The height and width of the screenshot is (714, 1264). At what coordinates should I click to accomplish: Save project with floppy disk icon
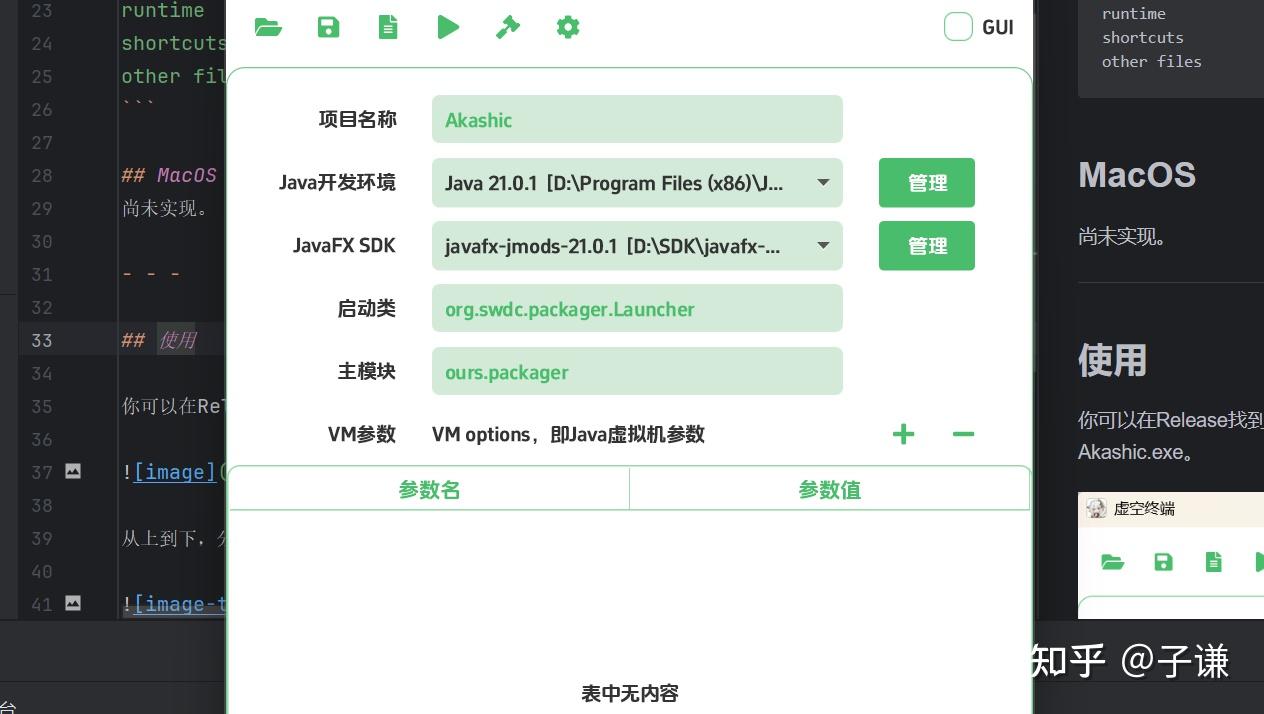(328, 27)
